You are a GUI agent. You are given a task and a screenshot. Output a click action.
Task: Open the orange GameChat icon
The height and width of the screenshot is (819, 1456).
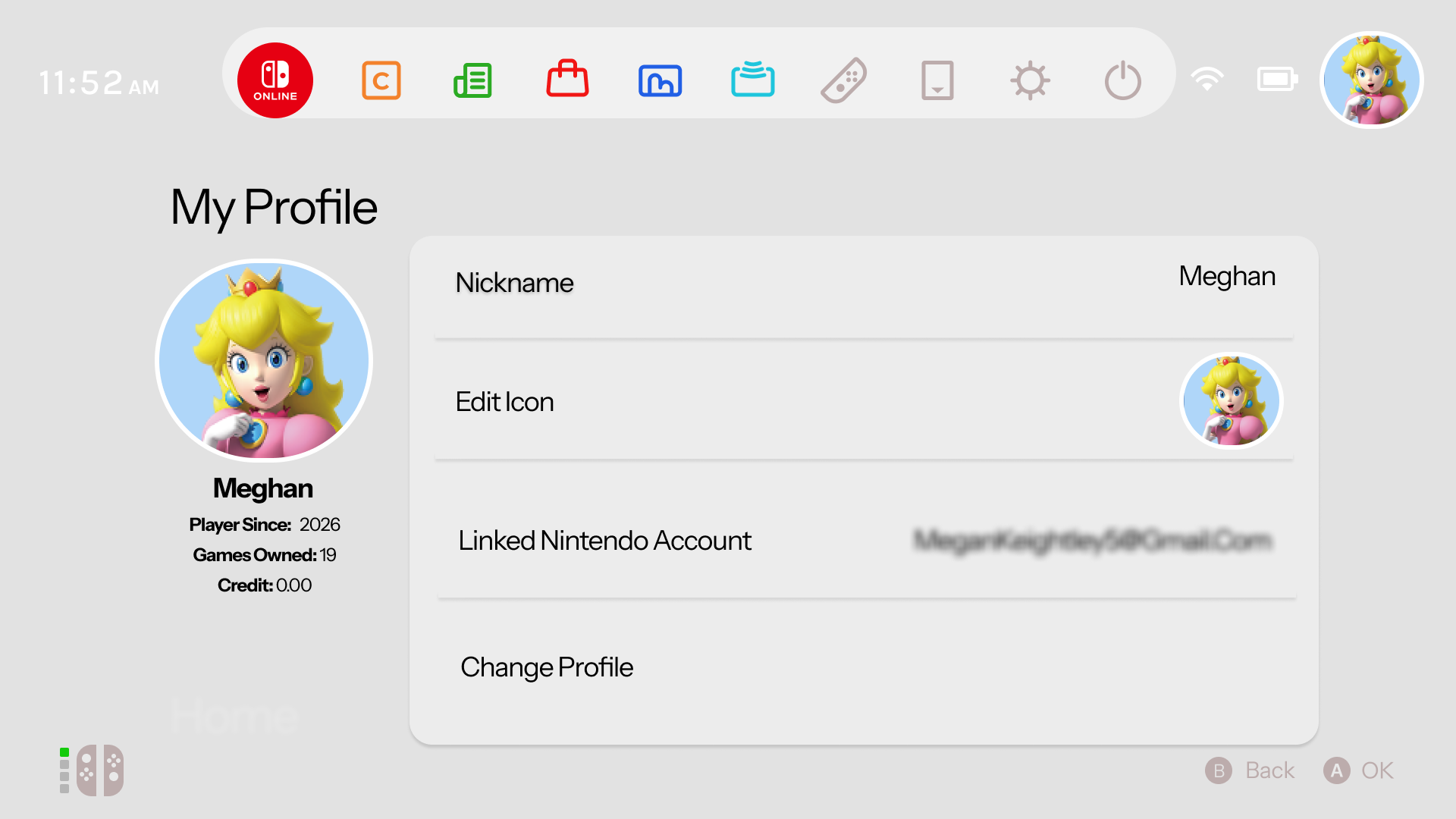(x=381, y=80)
